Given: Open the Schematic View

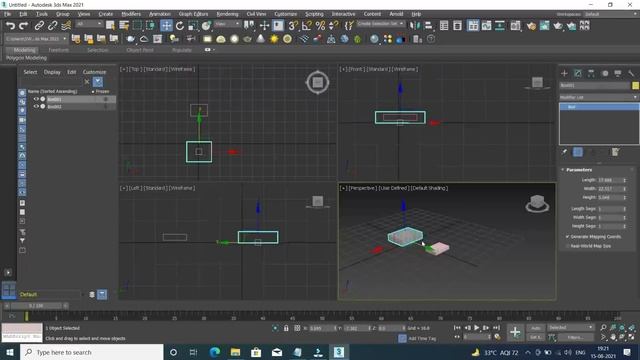Looking at the screenshot, I should pyautogui.click(x=500, y=26).
